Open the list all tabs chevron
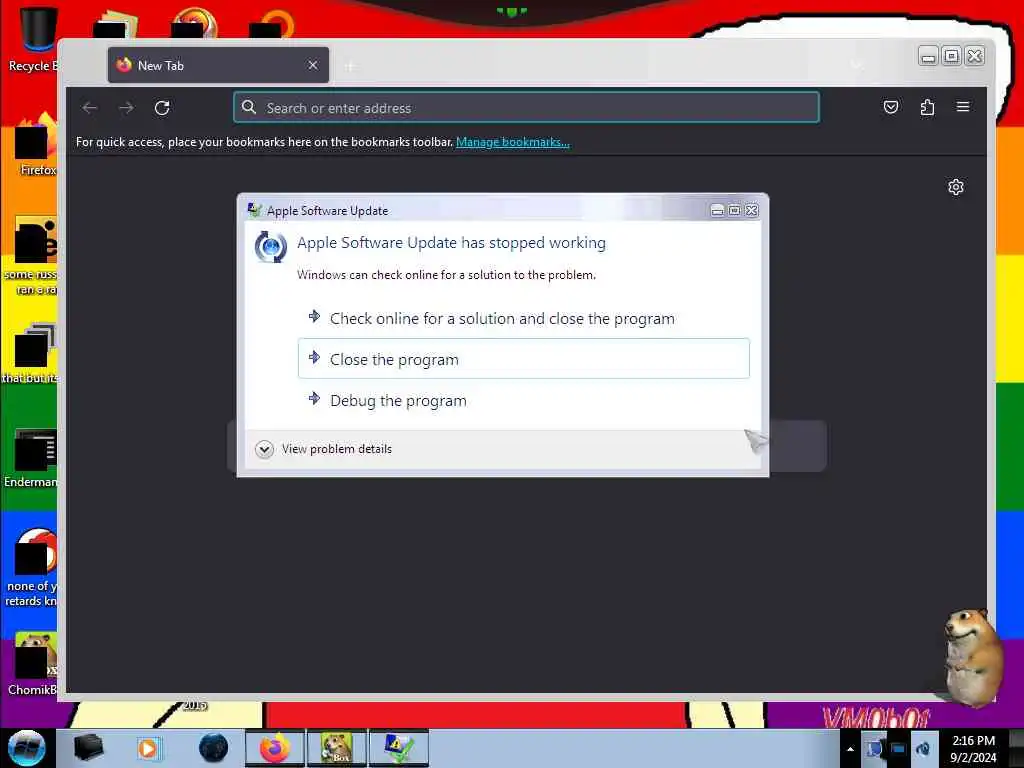The height and width of the screenshot is (768, 1024). point(857,65)
